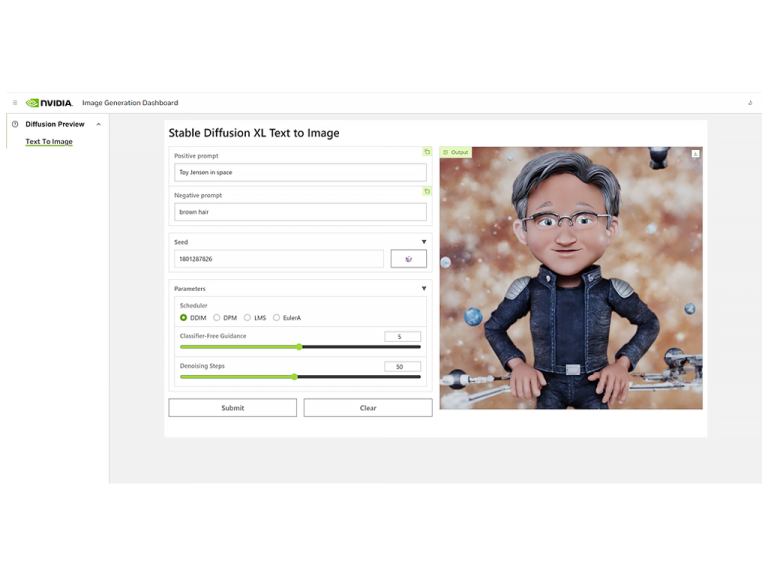Copy the Positive prompt text icon

427,152
